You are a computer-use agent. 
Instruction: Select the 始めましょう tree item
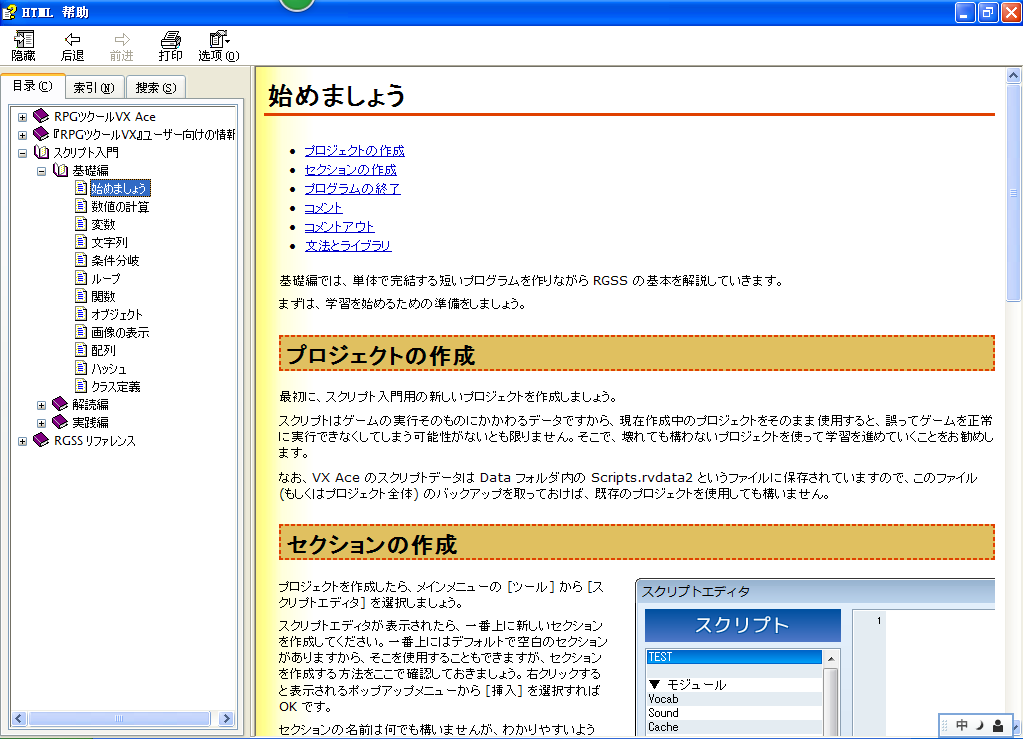pyautogui.click(x=120, y=189)
